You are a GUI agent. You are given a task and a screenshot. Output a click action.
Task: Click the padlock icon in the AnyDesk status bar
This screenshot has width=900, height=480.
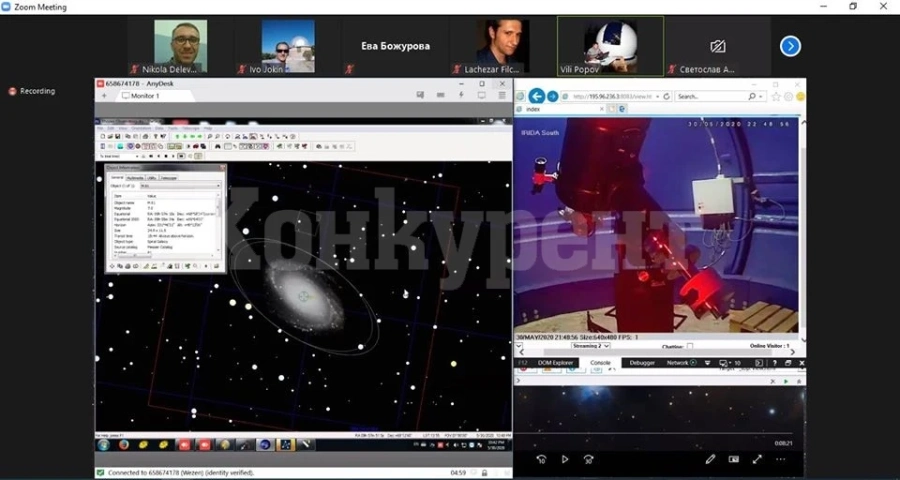485,473
